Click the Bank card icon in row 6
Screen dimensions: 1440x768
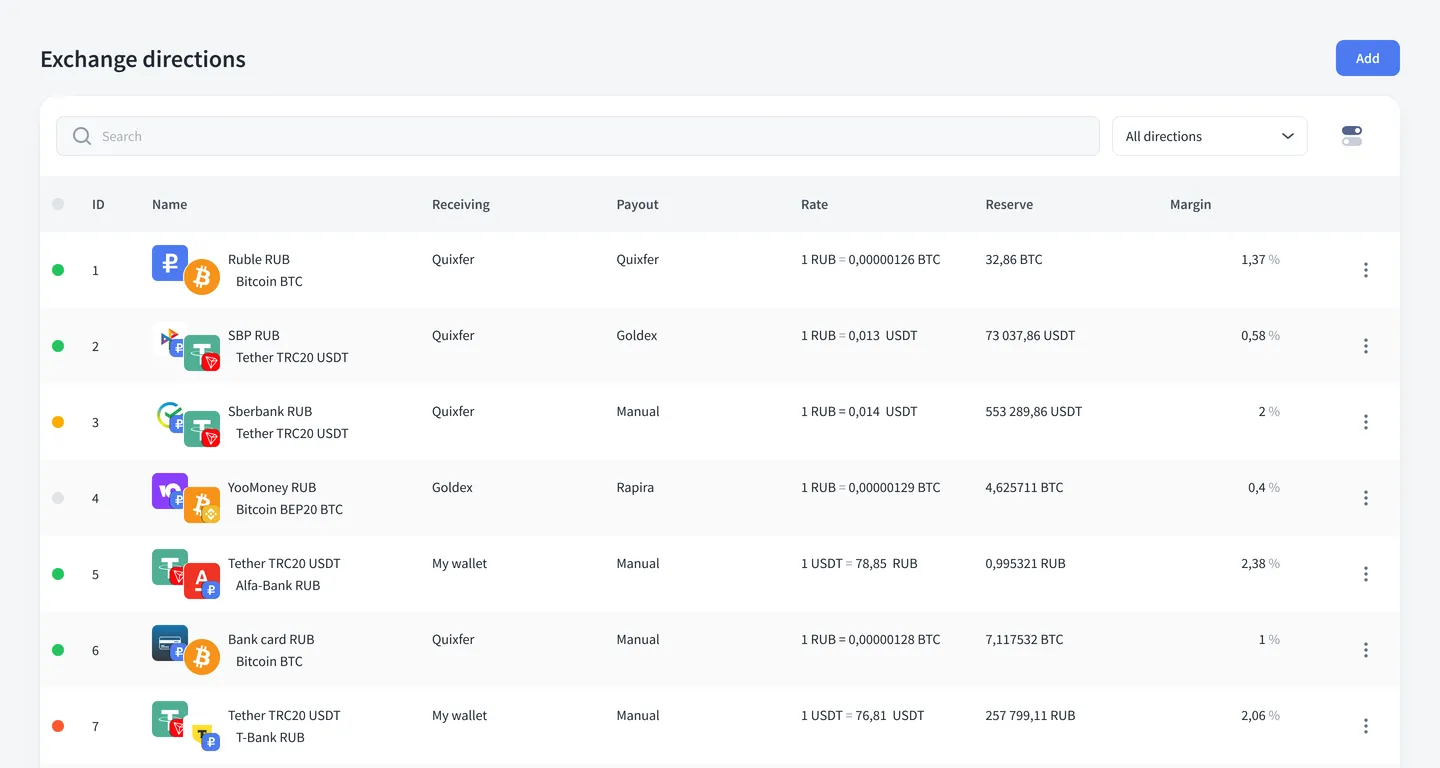[169, 643]
